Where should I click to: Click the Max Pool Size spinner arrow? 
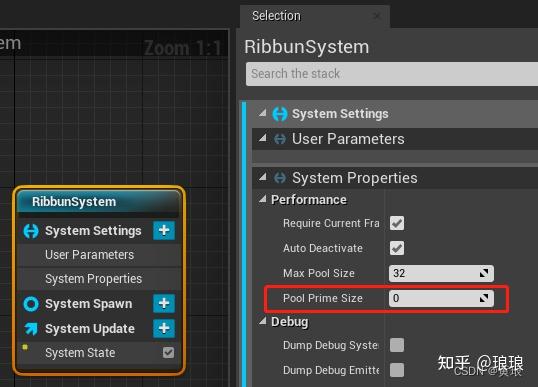pyautogui.click(x=484, y=273)
